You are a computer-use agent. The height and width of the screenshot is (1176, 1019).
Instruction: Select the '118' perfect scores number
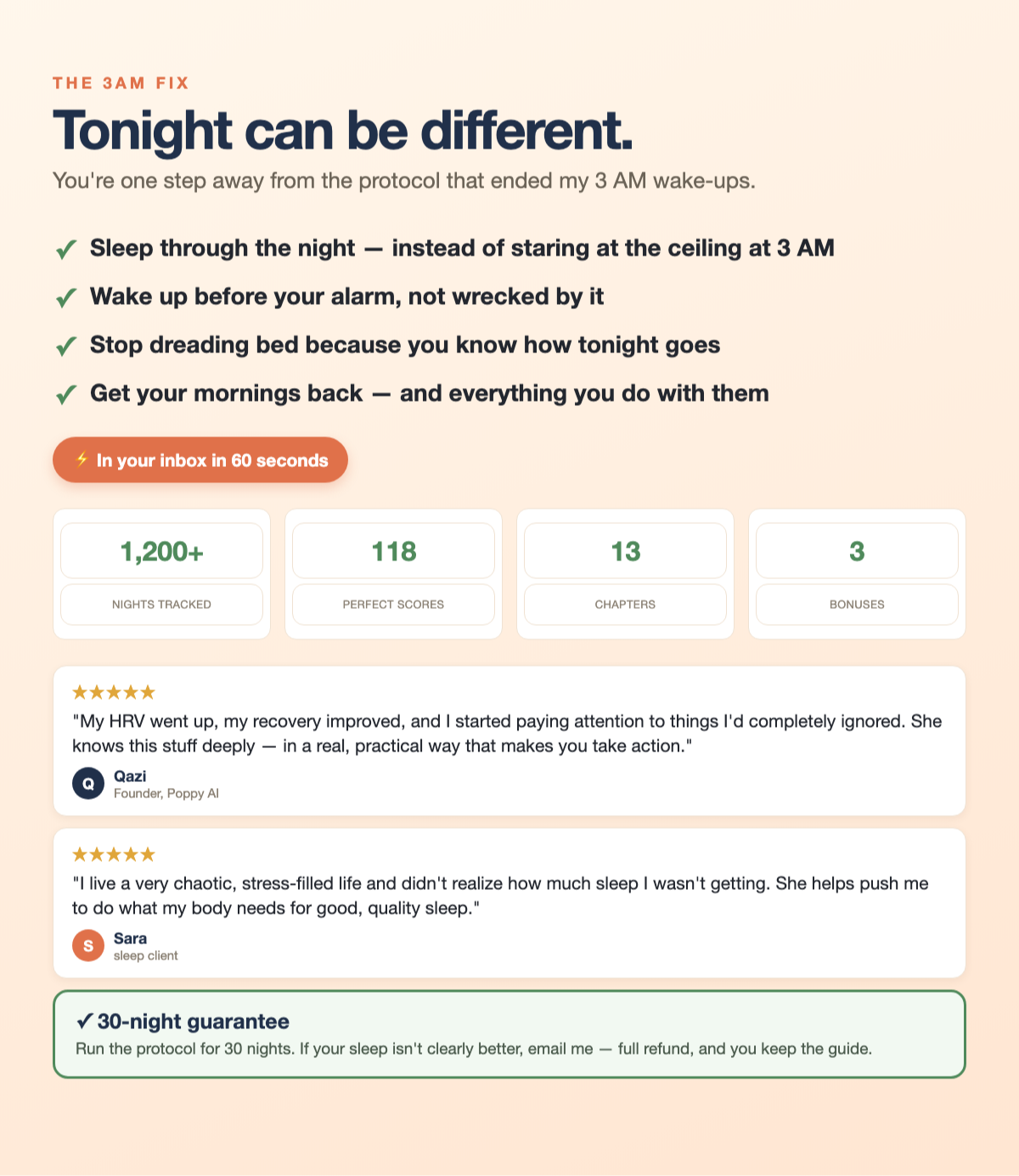[x=394, y=551]
